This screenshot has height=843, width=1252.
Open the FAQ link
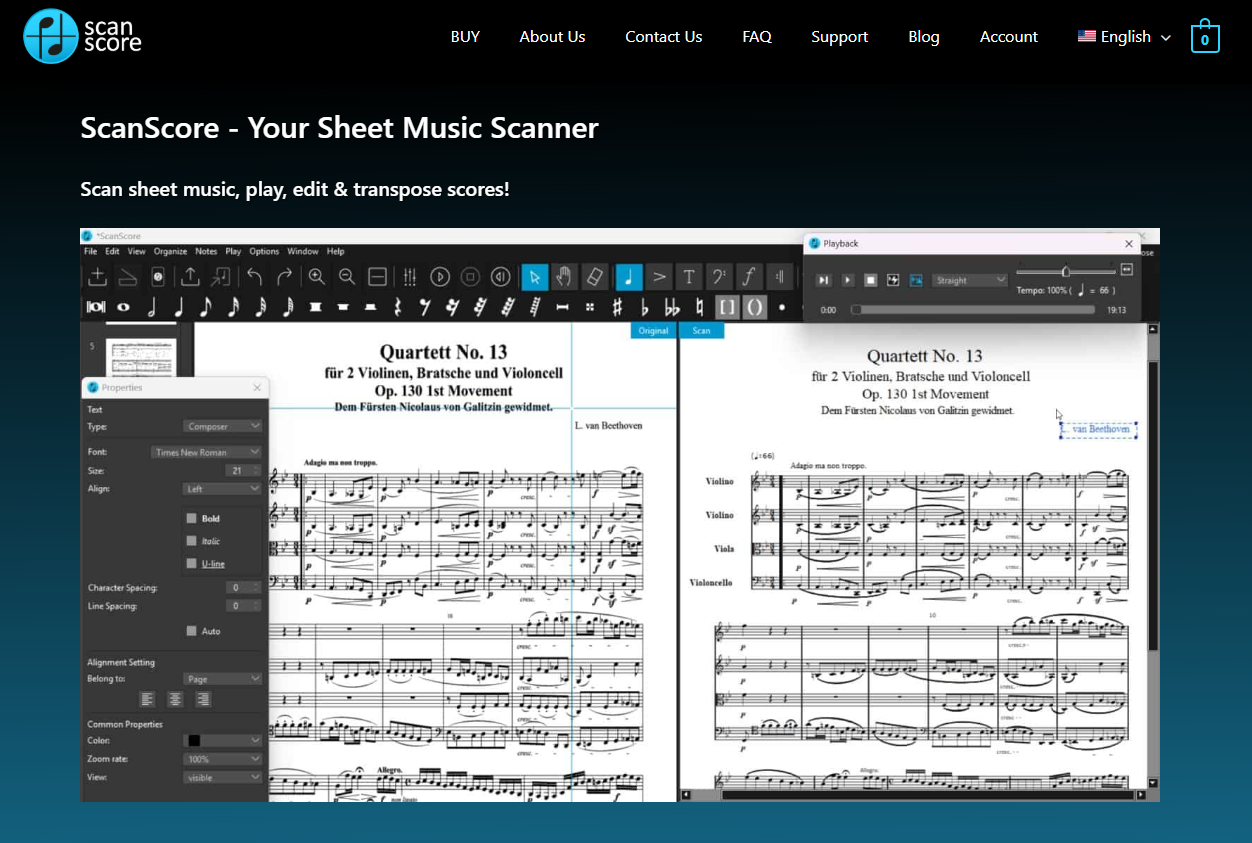(757, 37)
